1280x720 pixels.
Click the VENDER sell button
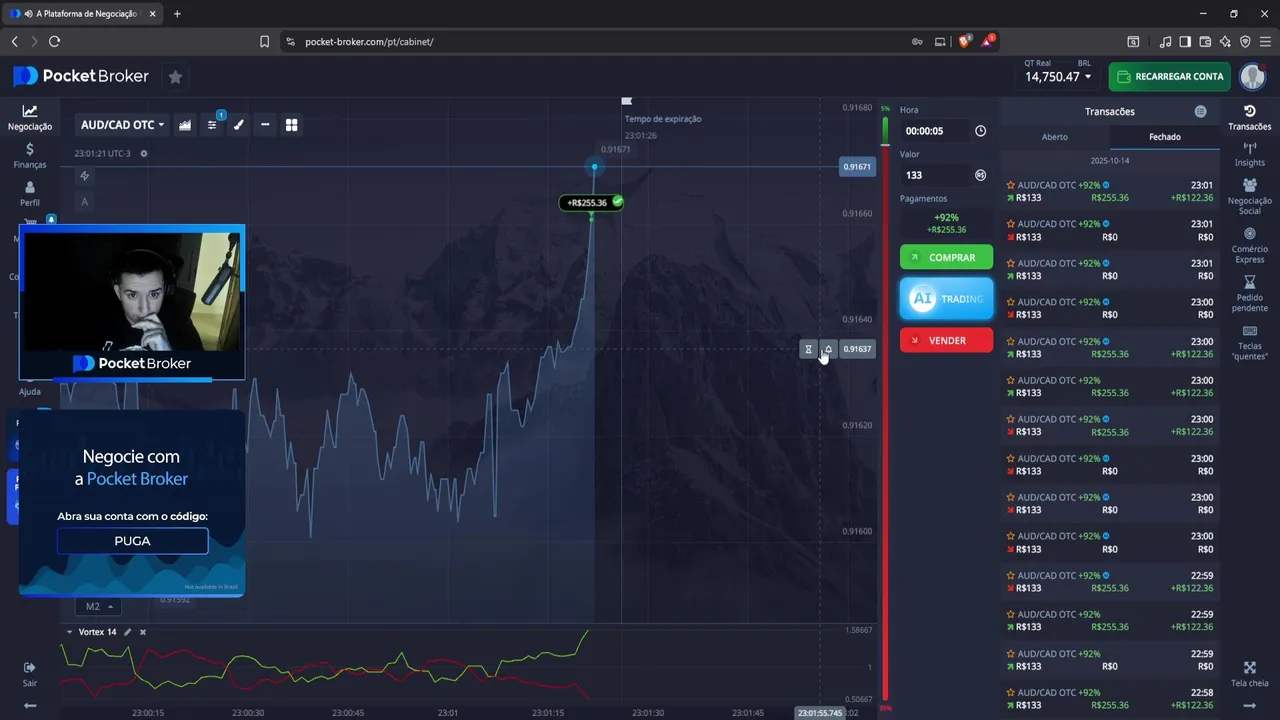click(x=946, y=340)
